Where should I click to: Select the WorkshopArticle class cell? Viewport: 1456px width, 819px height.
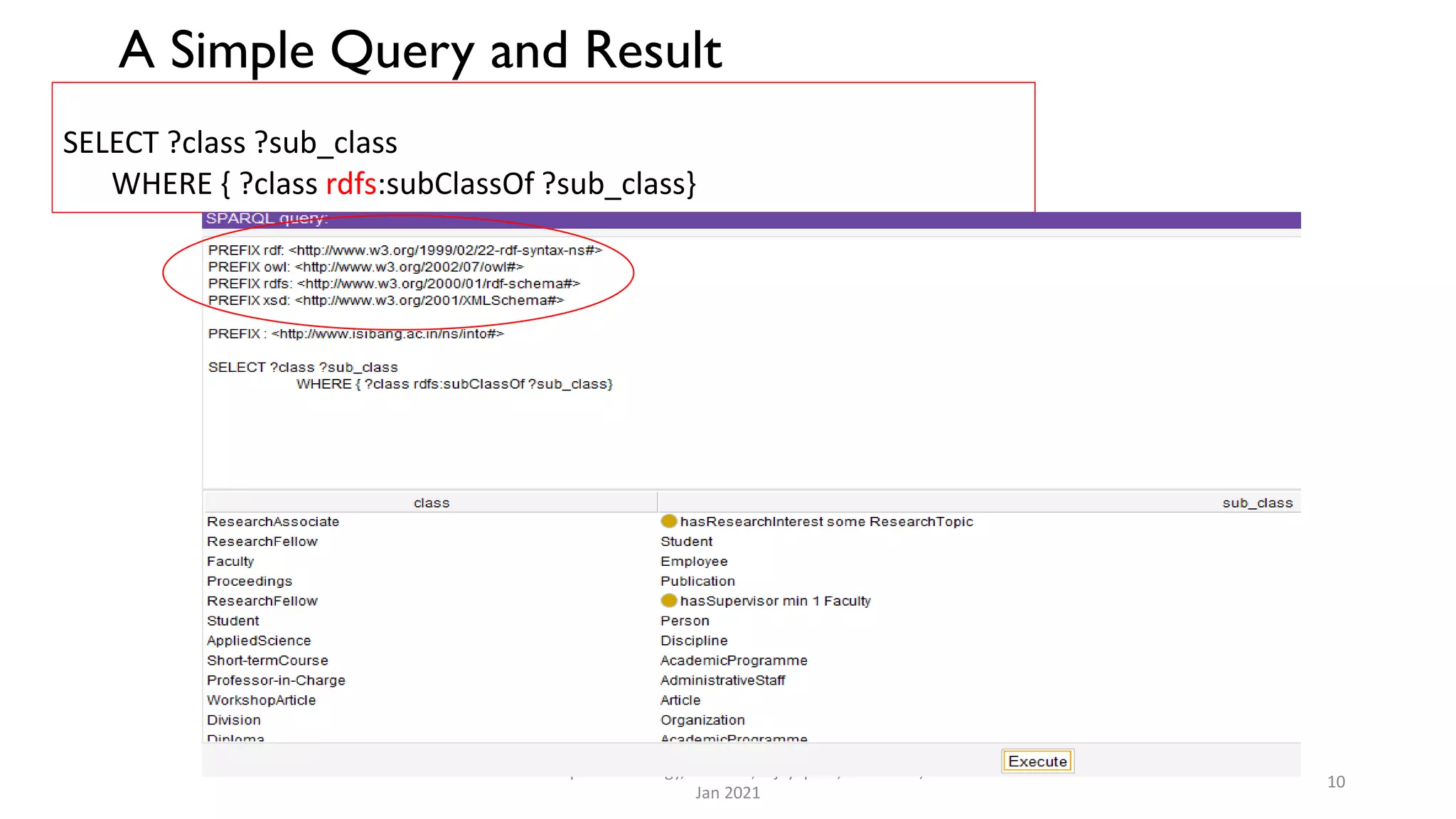(x=262, y=701)
